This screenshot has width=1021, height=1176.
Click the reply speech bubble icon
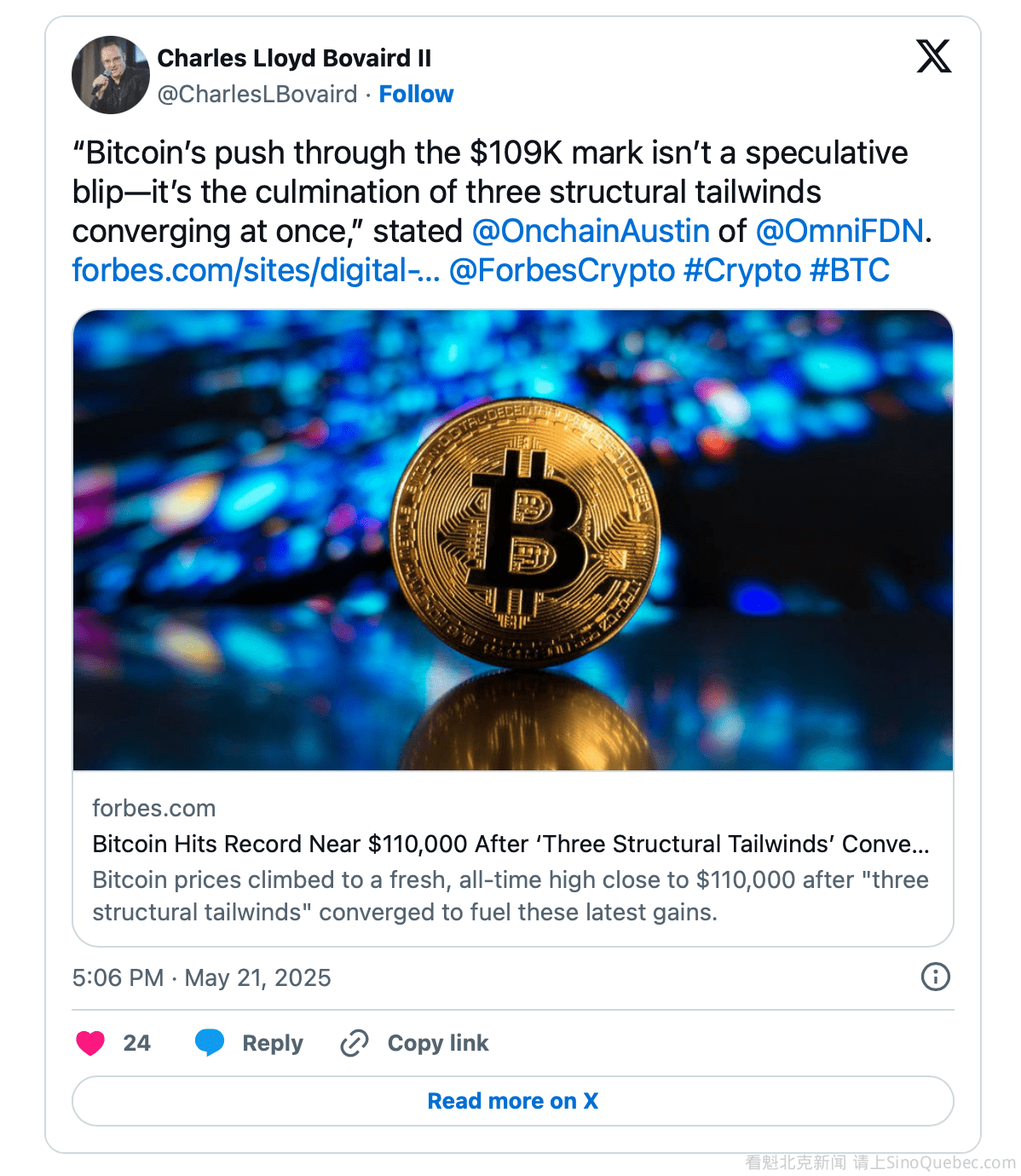210,1042
